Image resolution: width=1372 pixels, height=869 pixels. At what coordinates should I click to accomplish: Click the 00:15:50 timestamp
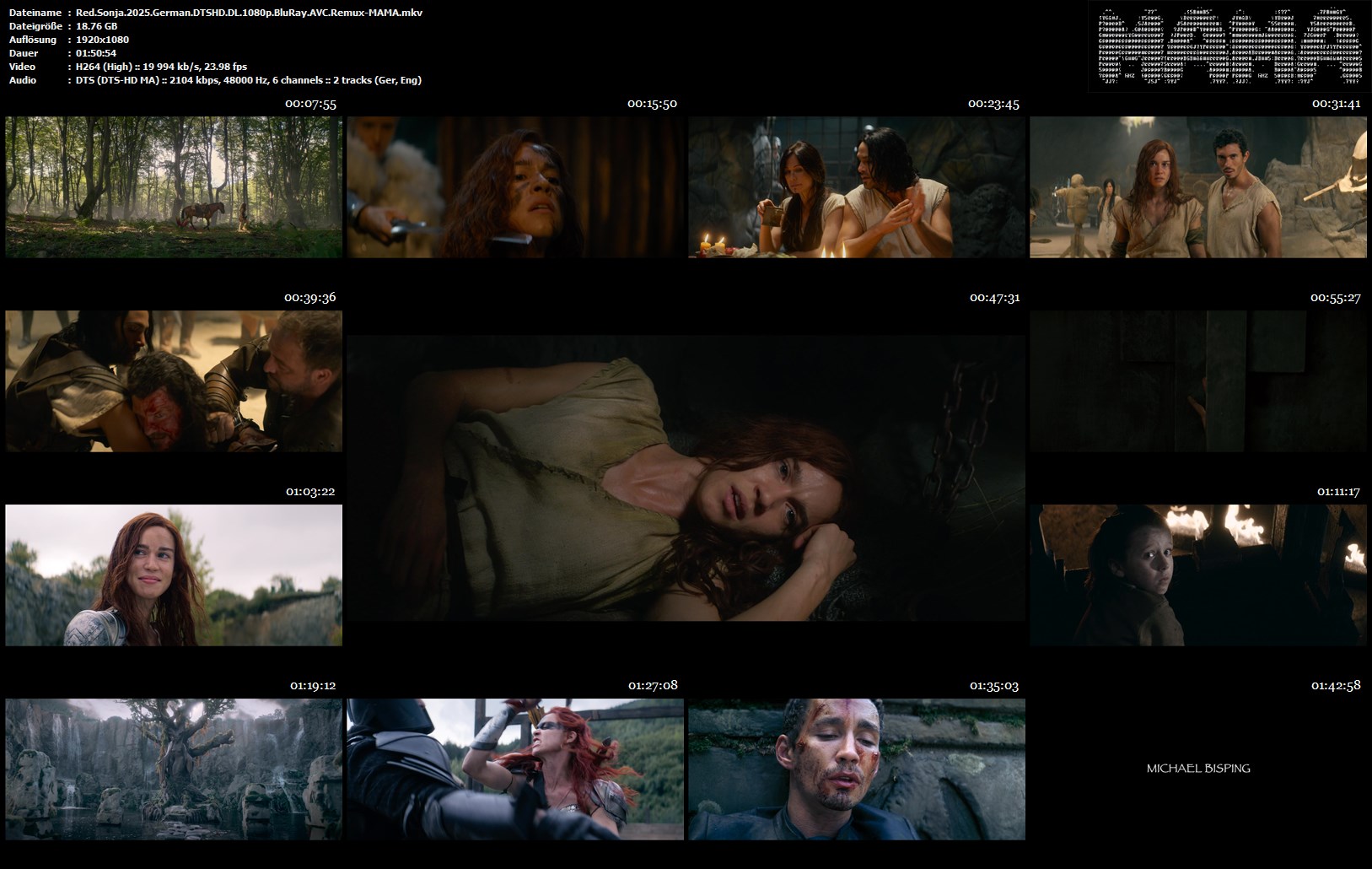click(x=652, y=104)
